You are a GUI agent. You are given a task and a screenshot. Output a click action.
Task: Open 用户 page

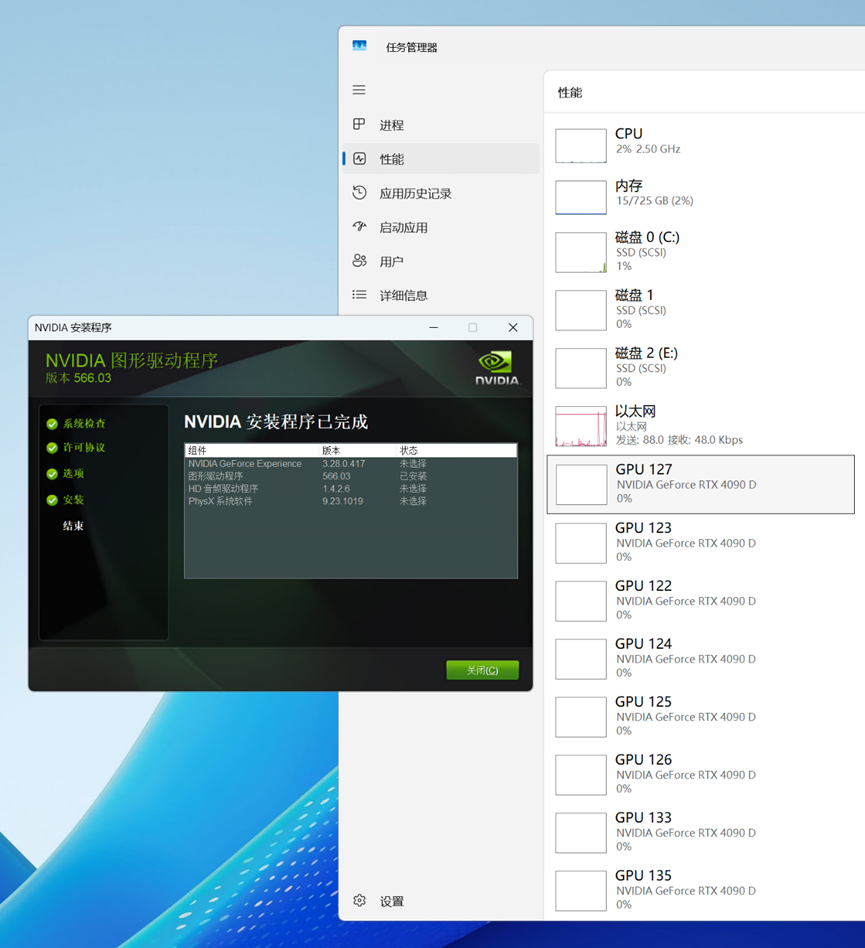[392, 261]
